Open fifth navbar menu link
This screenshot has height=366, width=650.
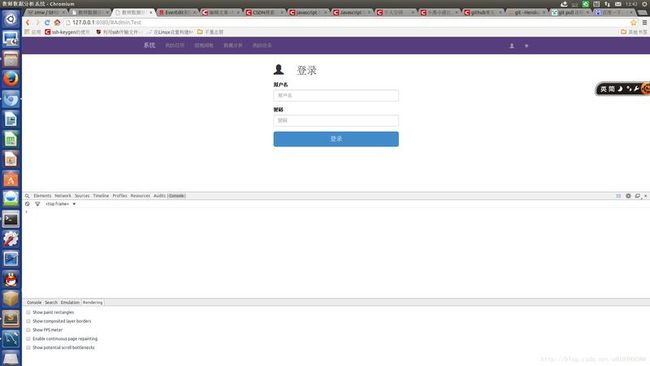262,45
